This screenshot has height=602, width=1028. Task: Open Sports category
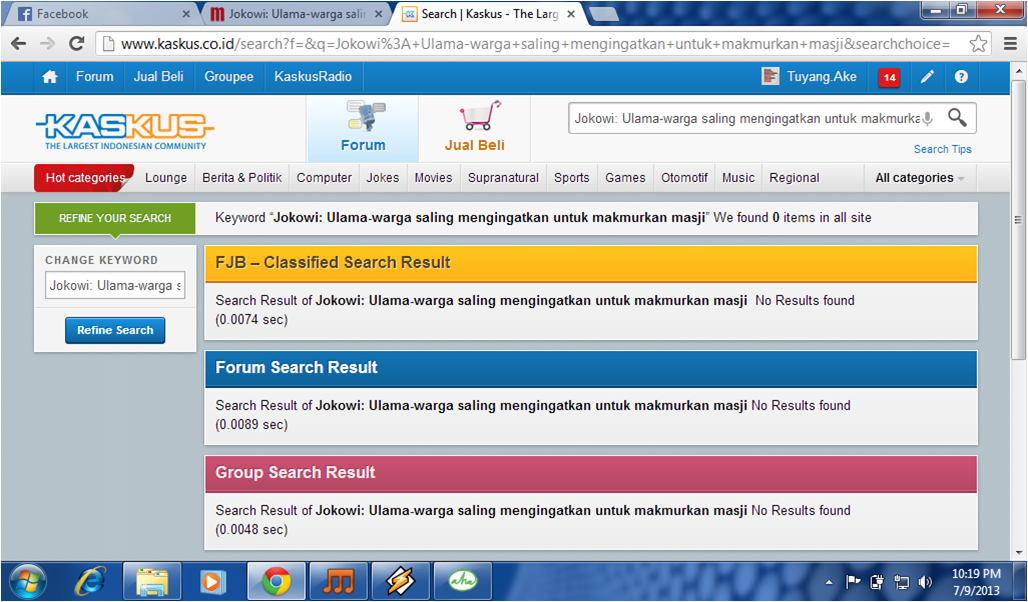tap(572, 178)
